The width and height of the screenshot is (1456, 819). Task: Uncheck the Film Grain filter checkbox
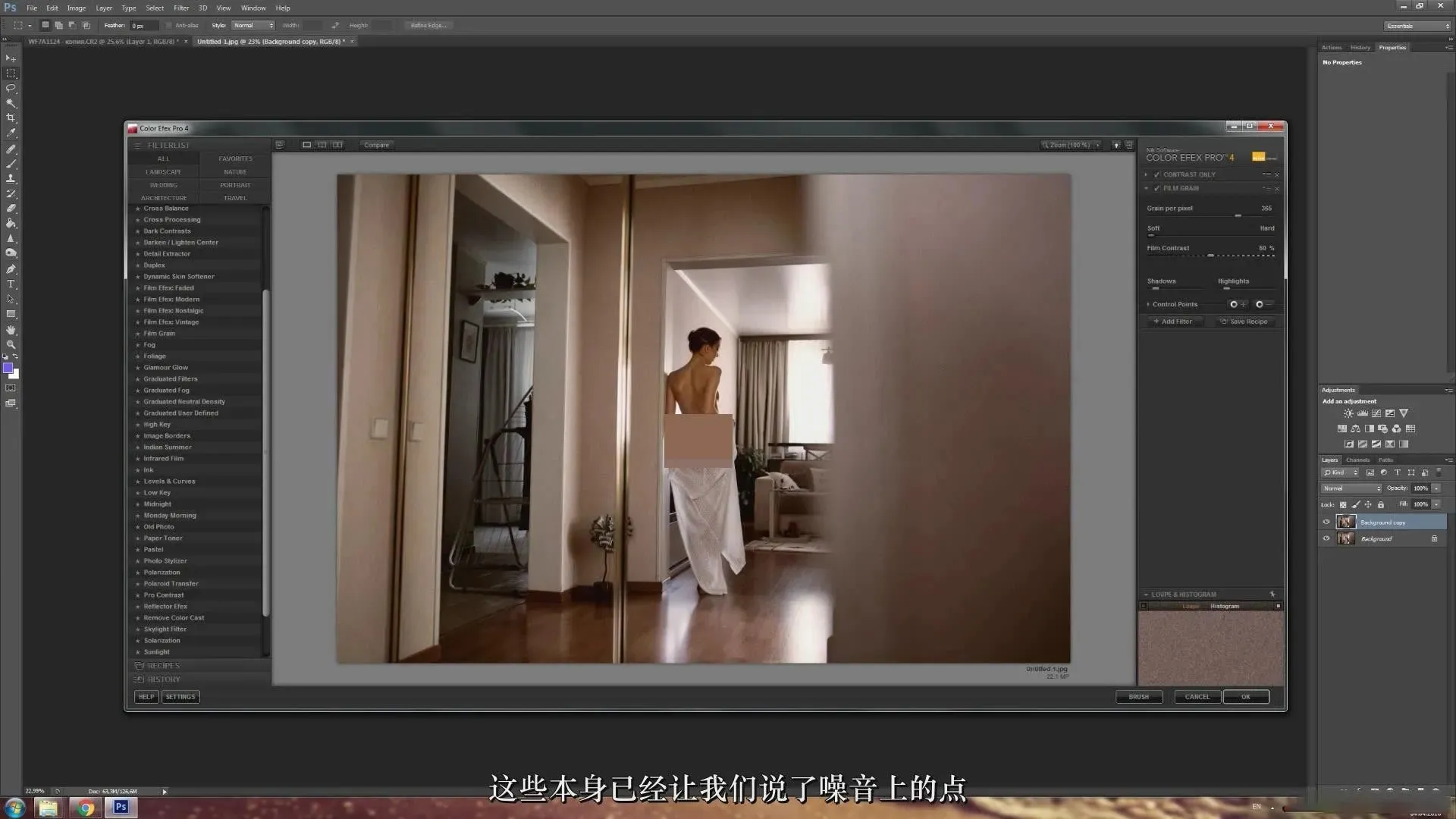pyautogui.click(x=1157, y=188)
